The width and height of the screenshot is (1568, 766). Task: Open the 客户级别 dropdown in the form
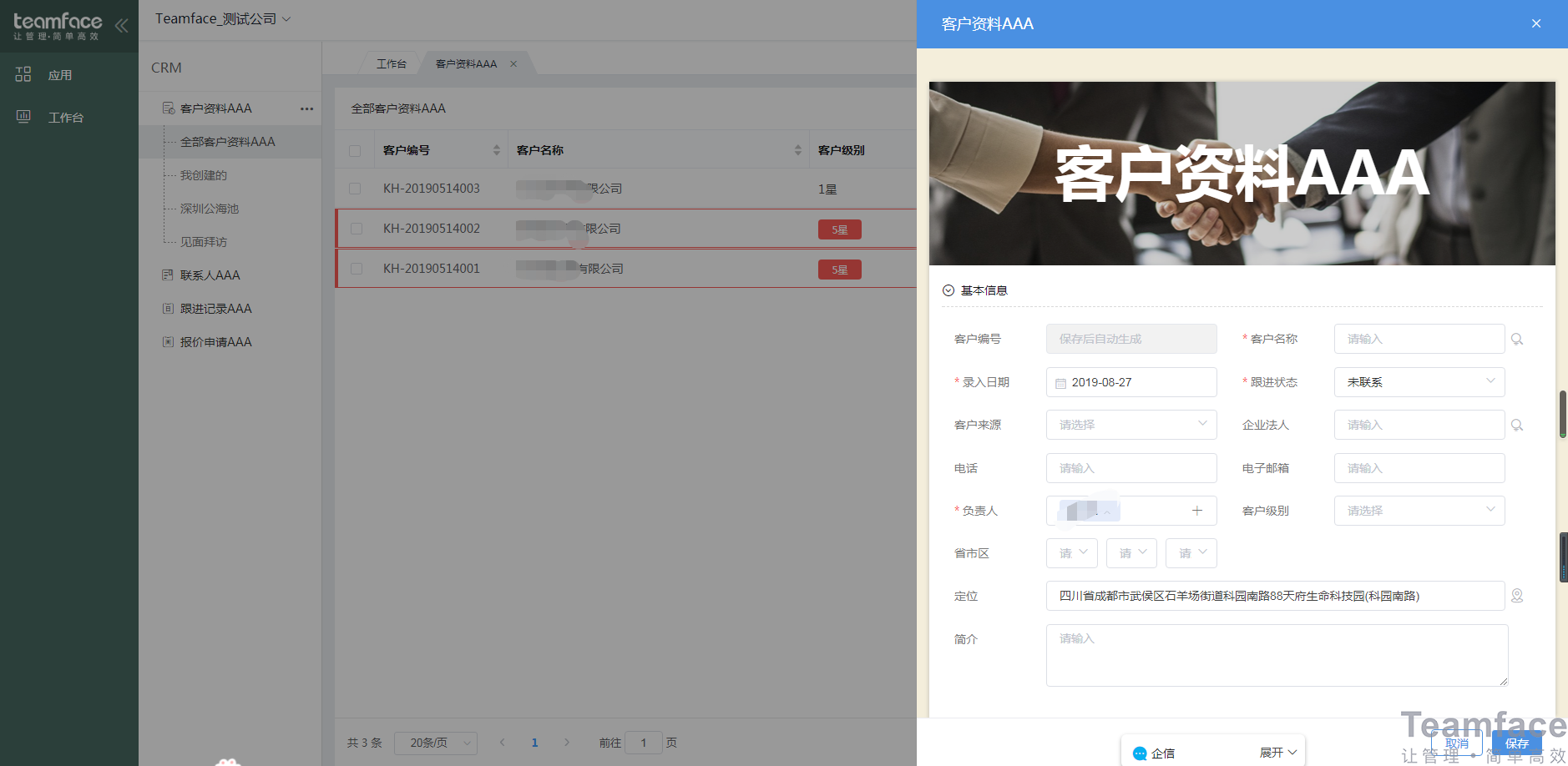1419,510
